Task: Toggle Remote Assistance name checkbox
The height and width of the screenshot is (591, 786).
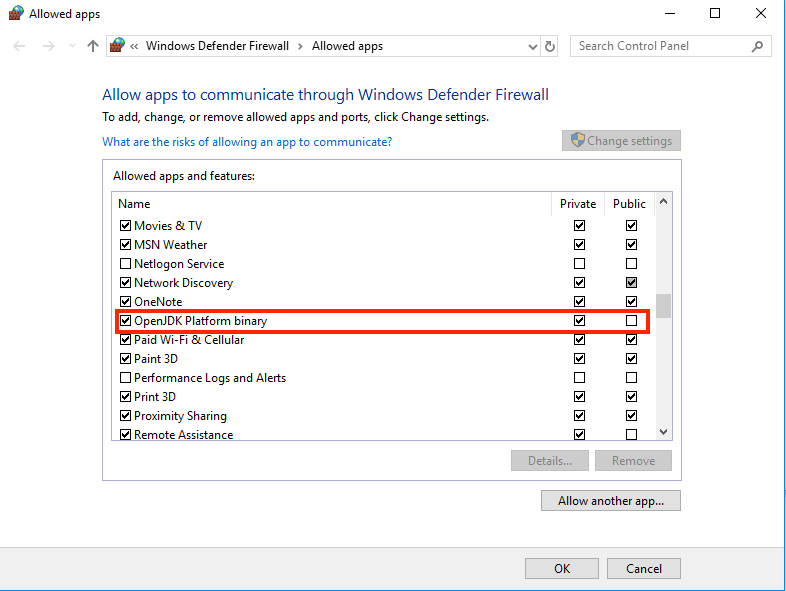Action: coord(125,434)
